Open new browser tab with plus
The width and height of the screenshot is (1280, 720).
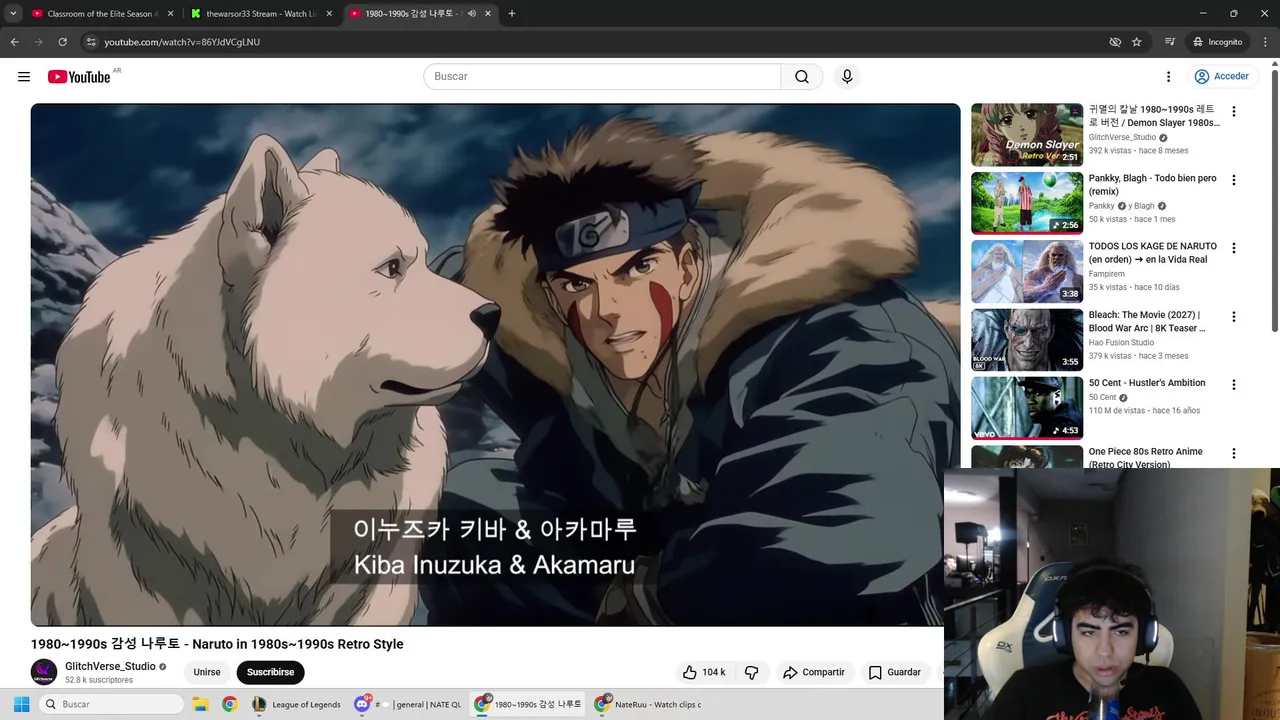512,14
